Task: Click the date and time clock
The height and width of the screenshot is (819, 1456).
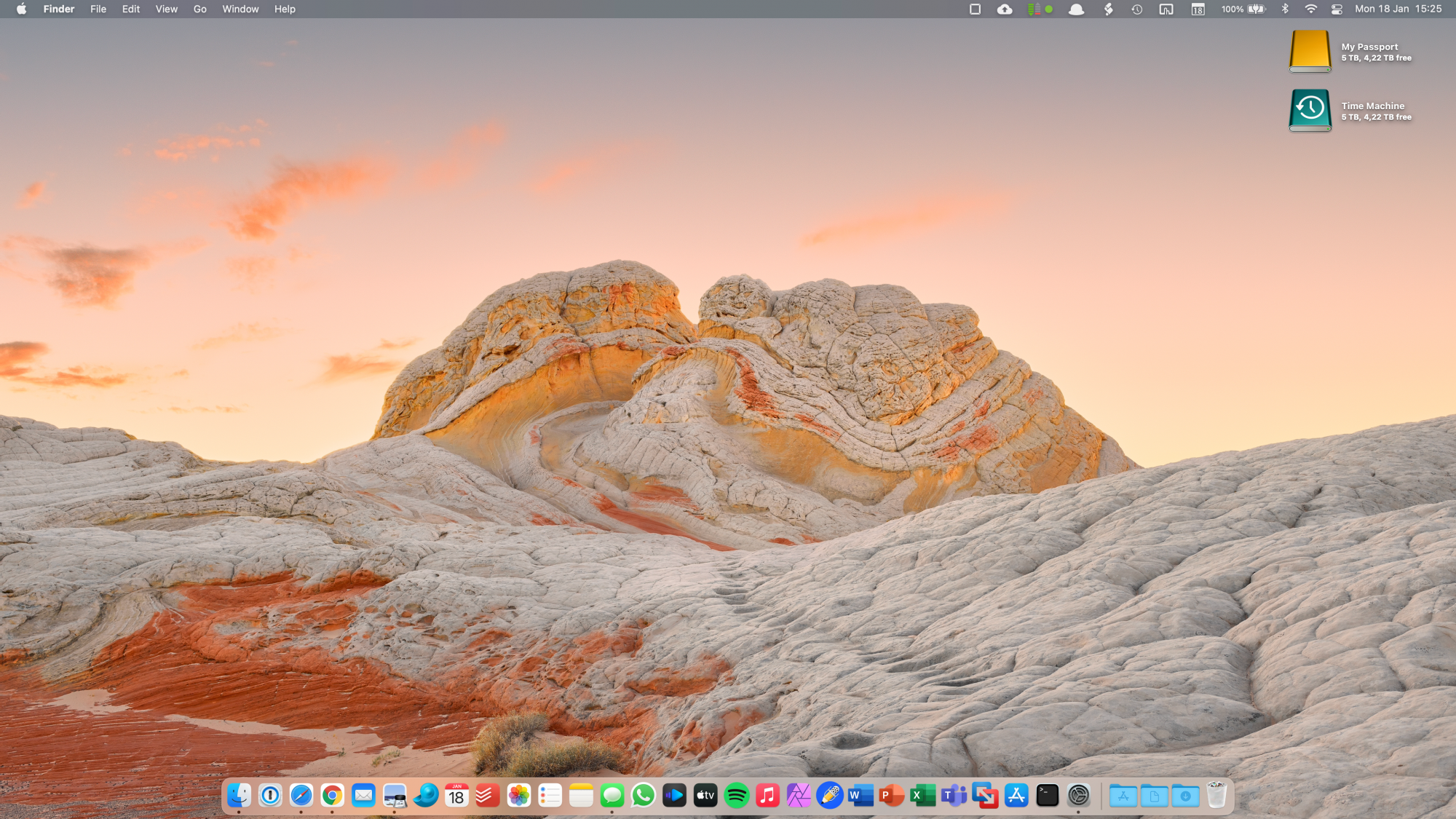Action: pyautogui.click(x=1398, y=9)
